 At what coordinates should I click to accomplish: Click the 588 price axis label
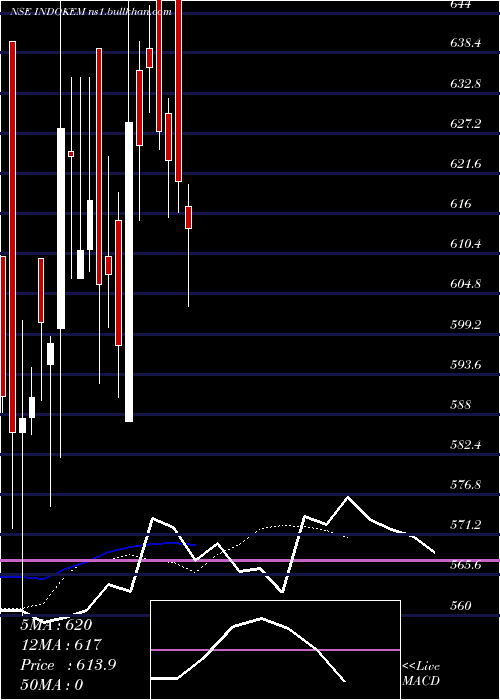pos(461,405)
